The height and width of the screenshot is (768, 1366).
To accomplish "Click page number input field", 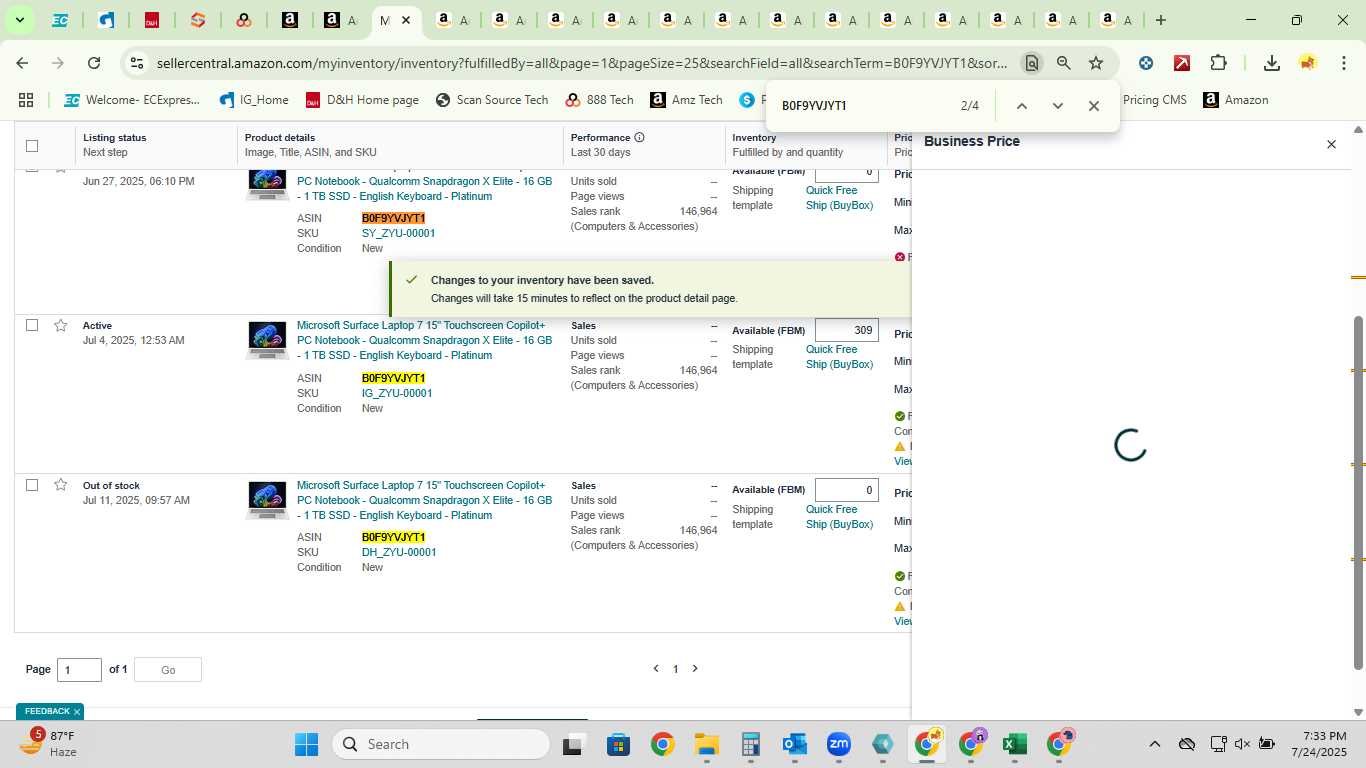I will tap(79, 670).
